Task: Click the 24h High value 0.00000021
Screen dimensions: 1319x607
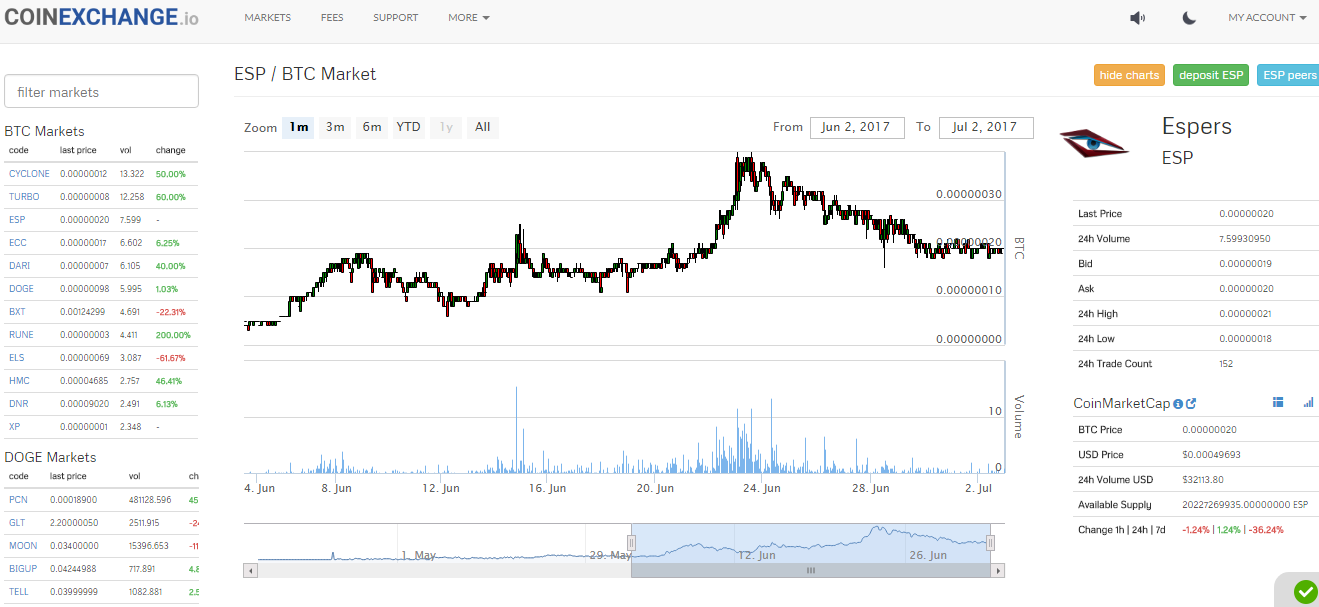Action: coord(1245,314)
